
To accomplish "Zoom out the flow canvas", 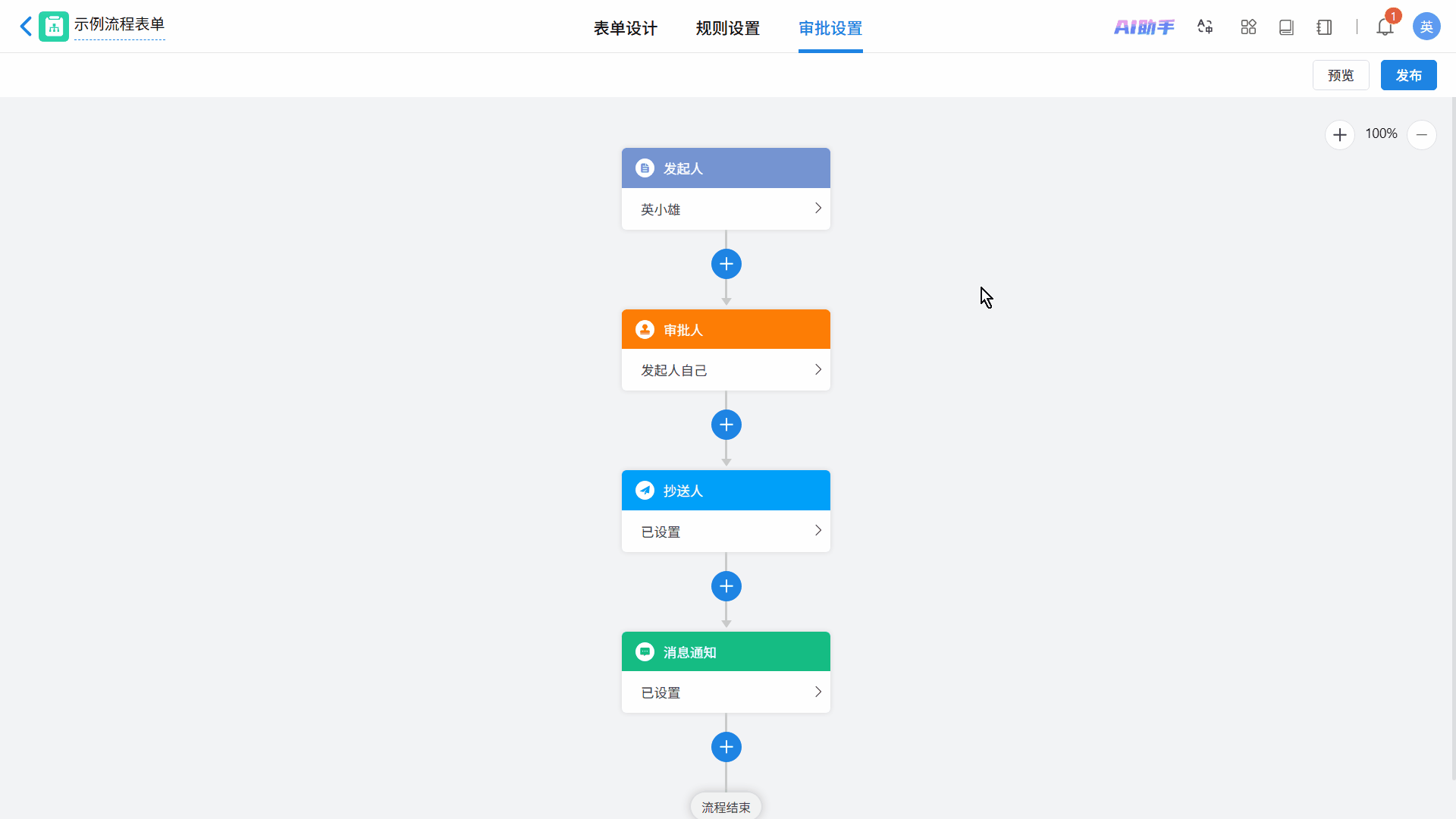I will tap(1421, 135).
